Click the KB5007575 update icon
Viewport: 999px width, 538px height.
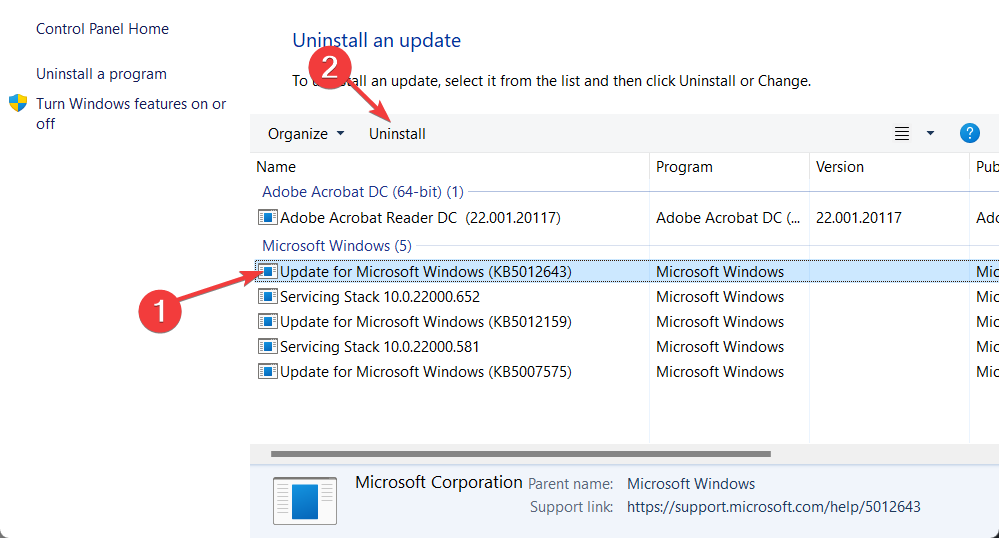click(267, 372)
